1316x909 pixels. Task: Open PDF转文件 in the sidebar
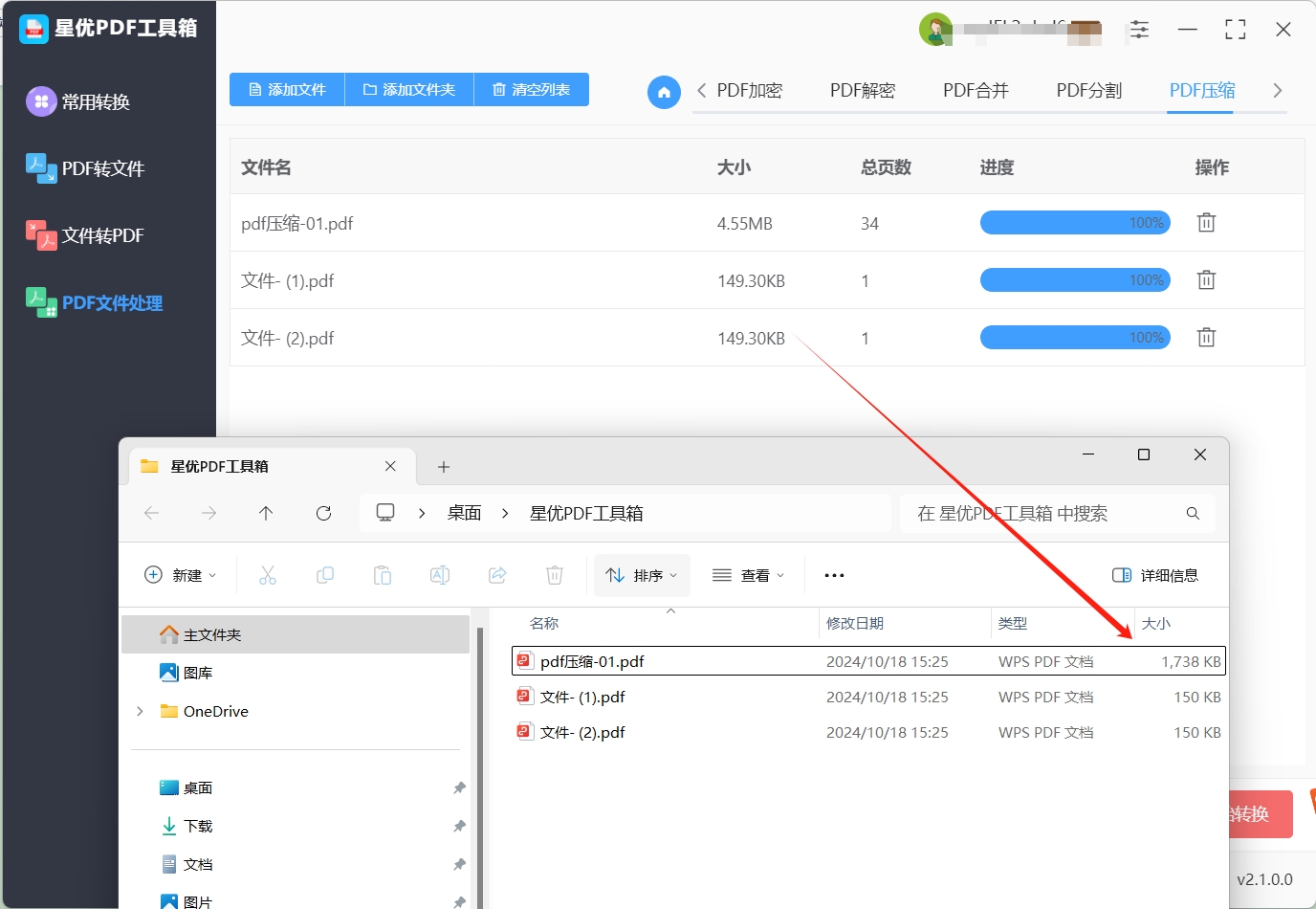85,168
